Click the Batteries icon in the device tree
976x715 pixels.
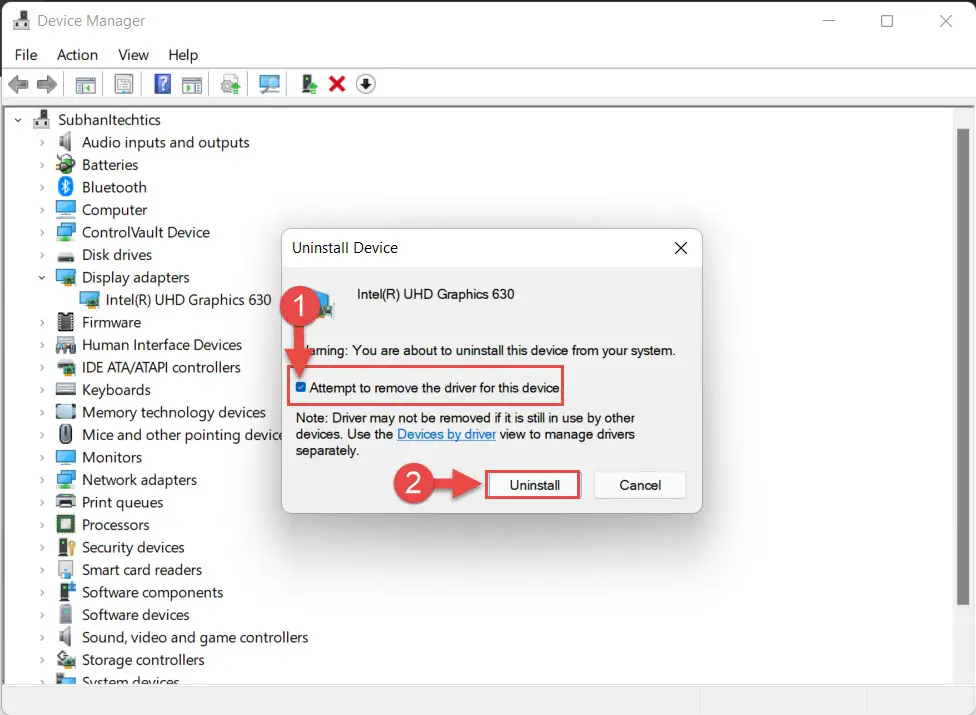(x=65, y=164)
